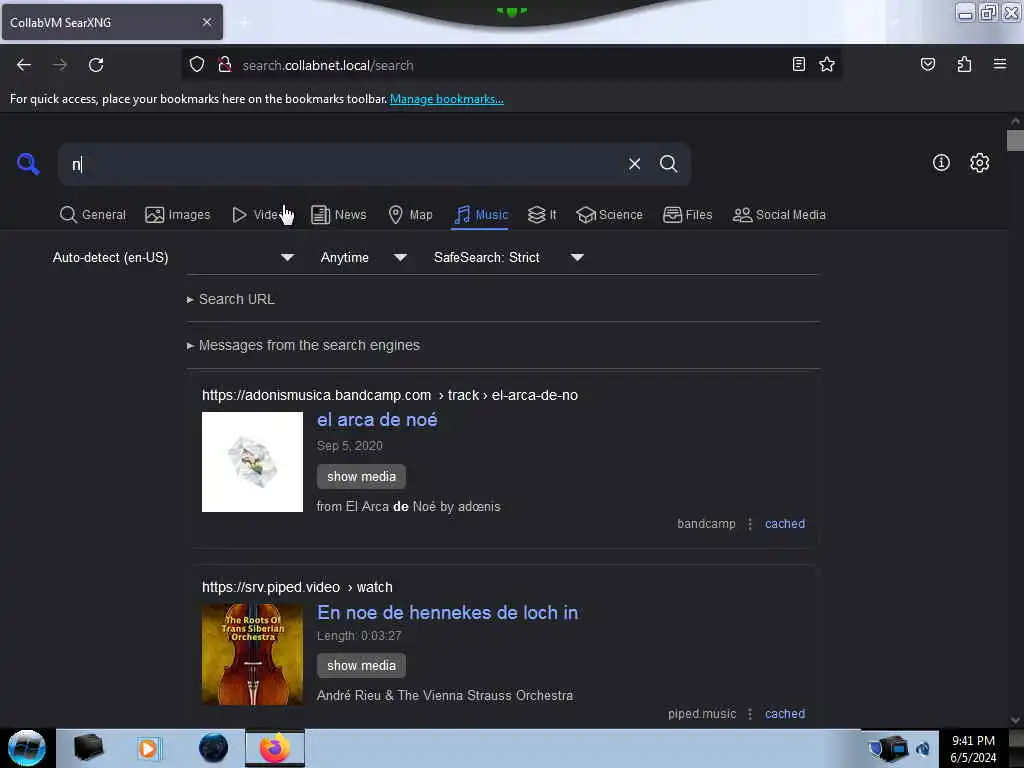Open cached link for piped.music result
Image resolution: width=1024 pixels, height=768 pixels.
coord(785,714)
